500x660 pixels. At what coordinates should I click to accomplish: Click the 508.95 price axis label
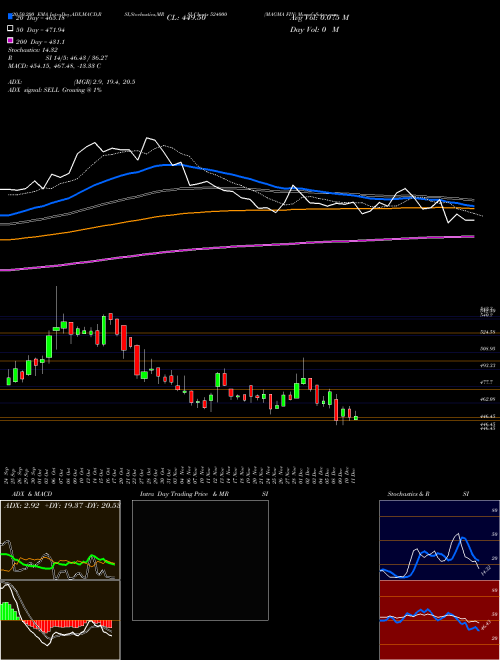(x=488, y=349)
